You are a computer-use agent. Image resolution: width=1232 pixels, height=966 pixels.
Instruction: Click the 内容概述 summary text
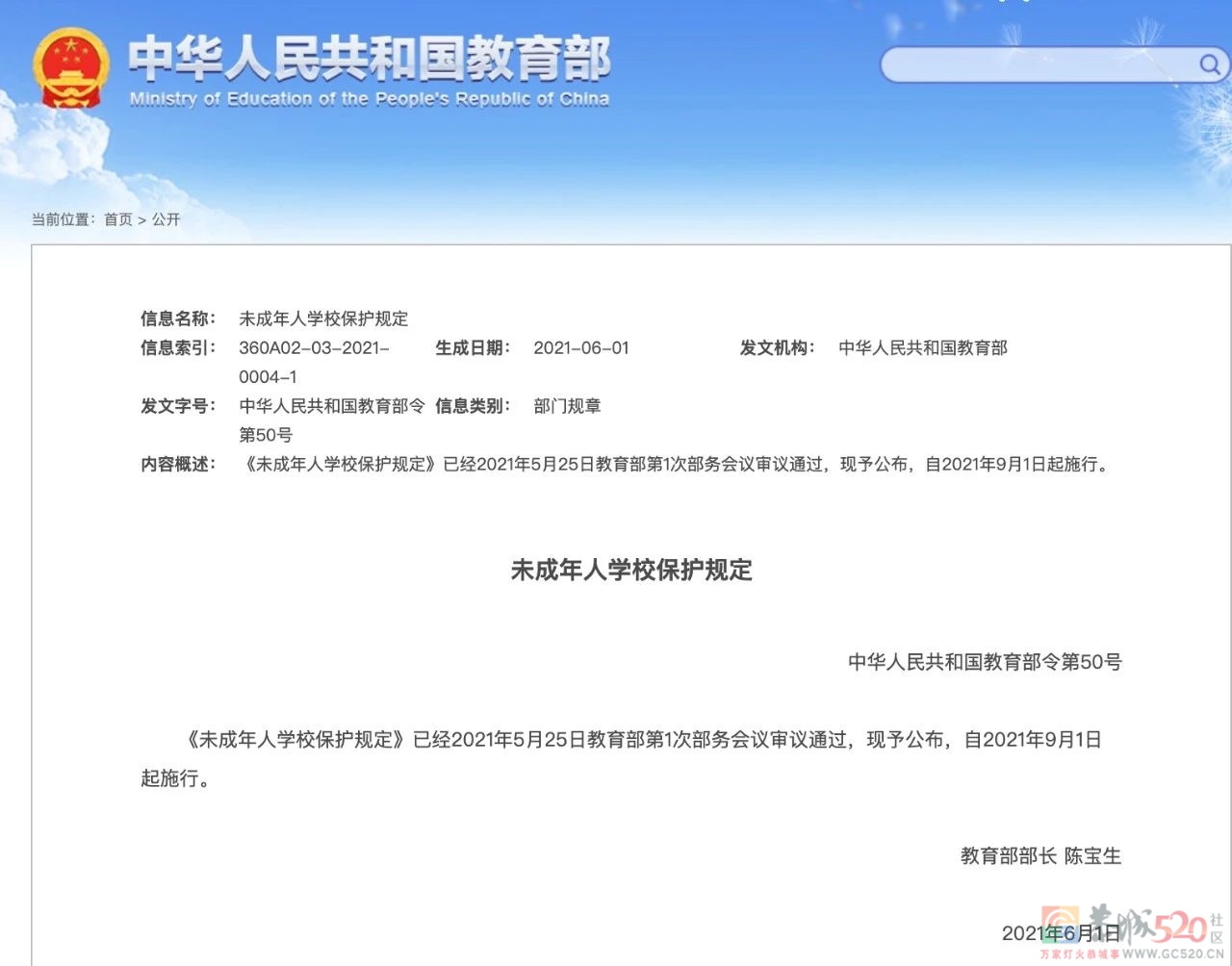[676, 464]
